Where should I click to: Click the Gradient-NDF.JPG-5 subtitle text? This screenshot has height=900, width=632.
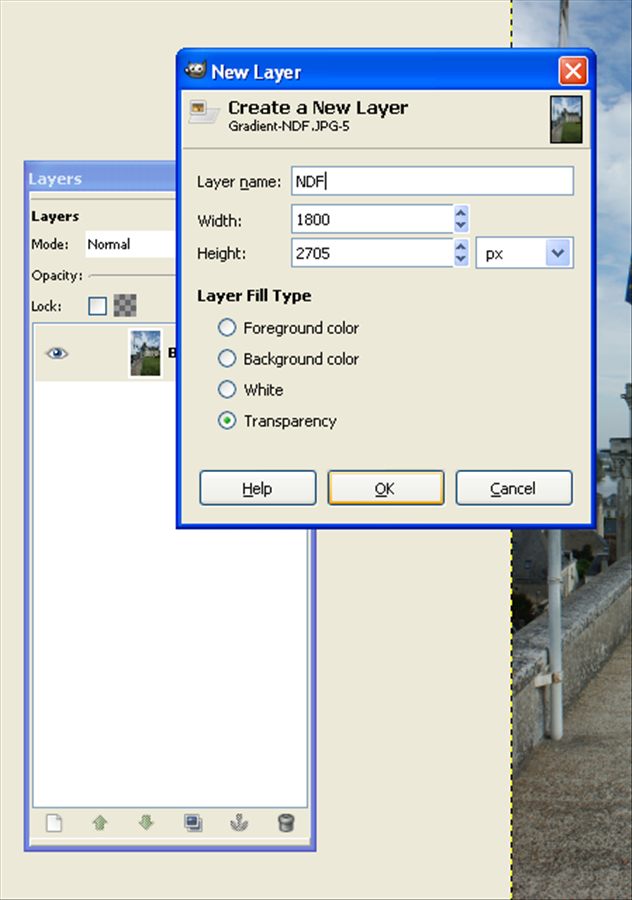pyautogui.click(x=289, y=126)
